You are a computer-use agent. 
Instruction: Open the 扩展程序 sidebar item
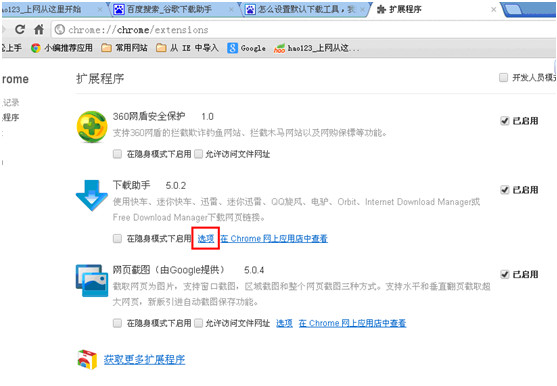[11, 117]
